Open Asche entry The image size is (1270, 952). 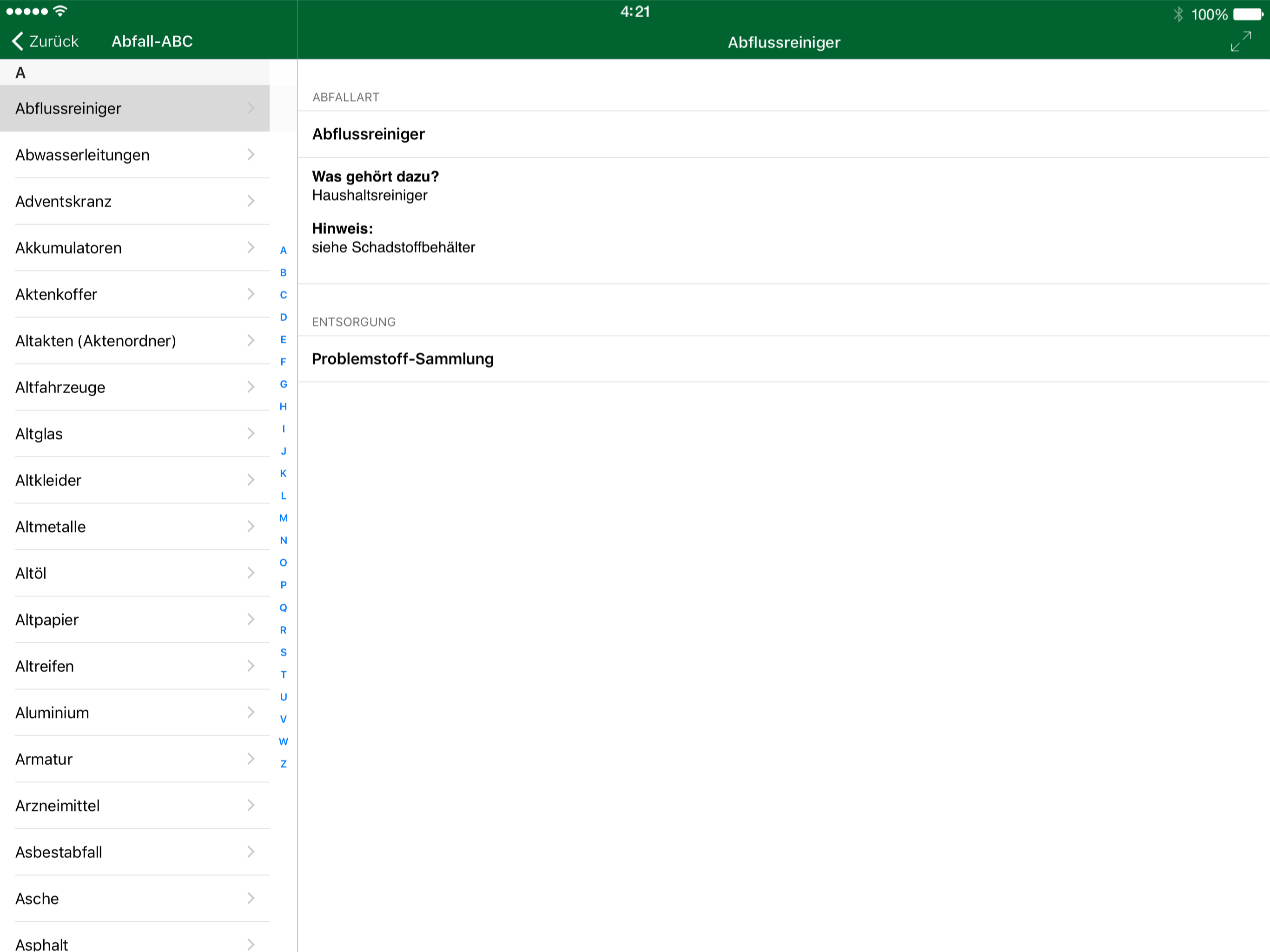click(x=134, y=899)
